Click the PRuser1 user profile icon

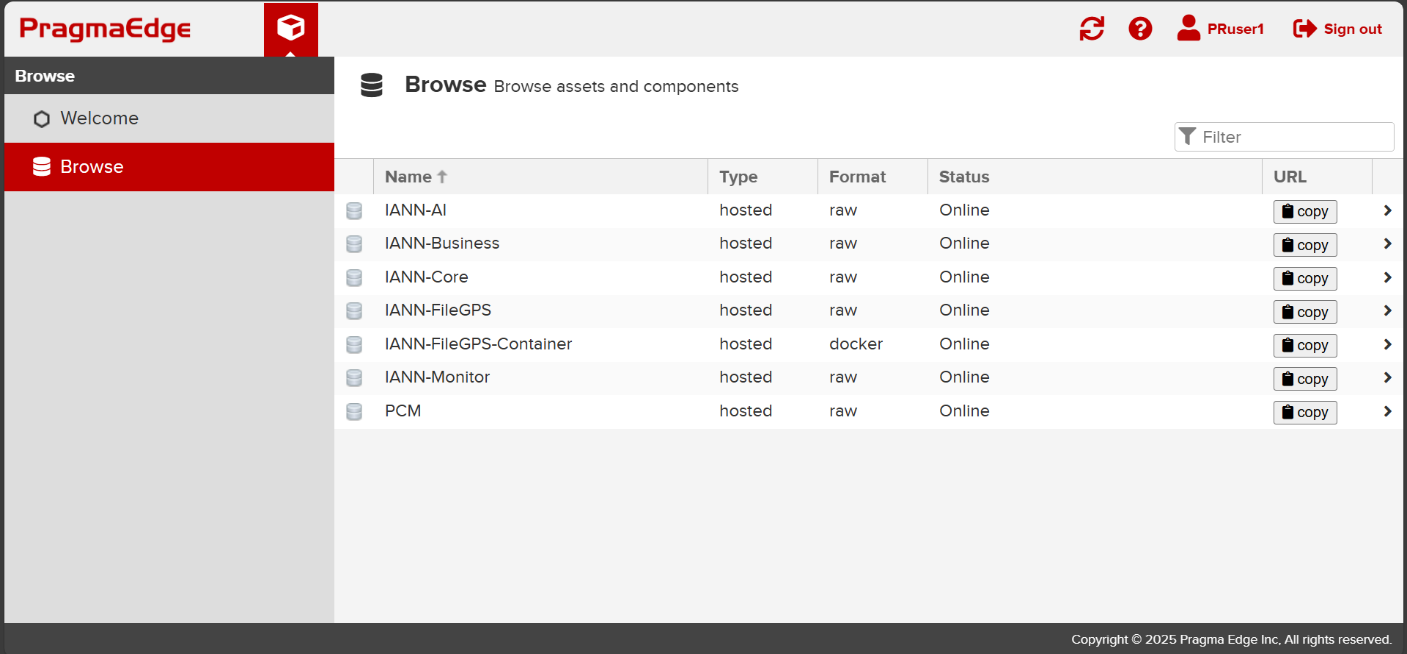pos(1188,28)
